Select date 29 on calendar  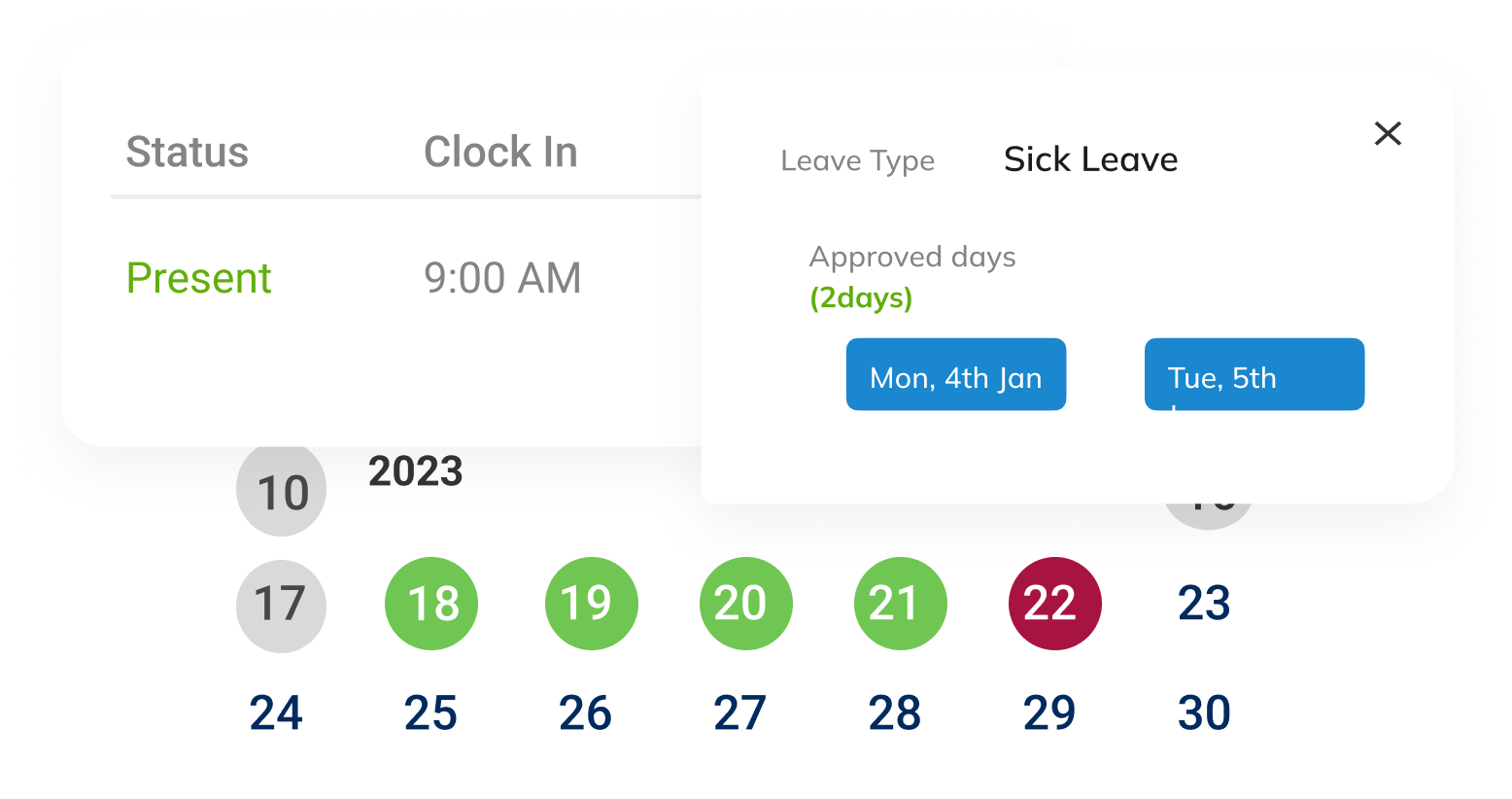1049,713
